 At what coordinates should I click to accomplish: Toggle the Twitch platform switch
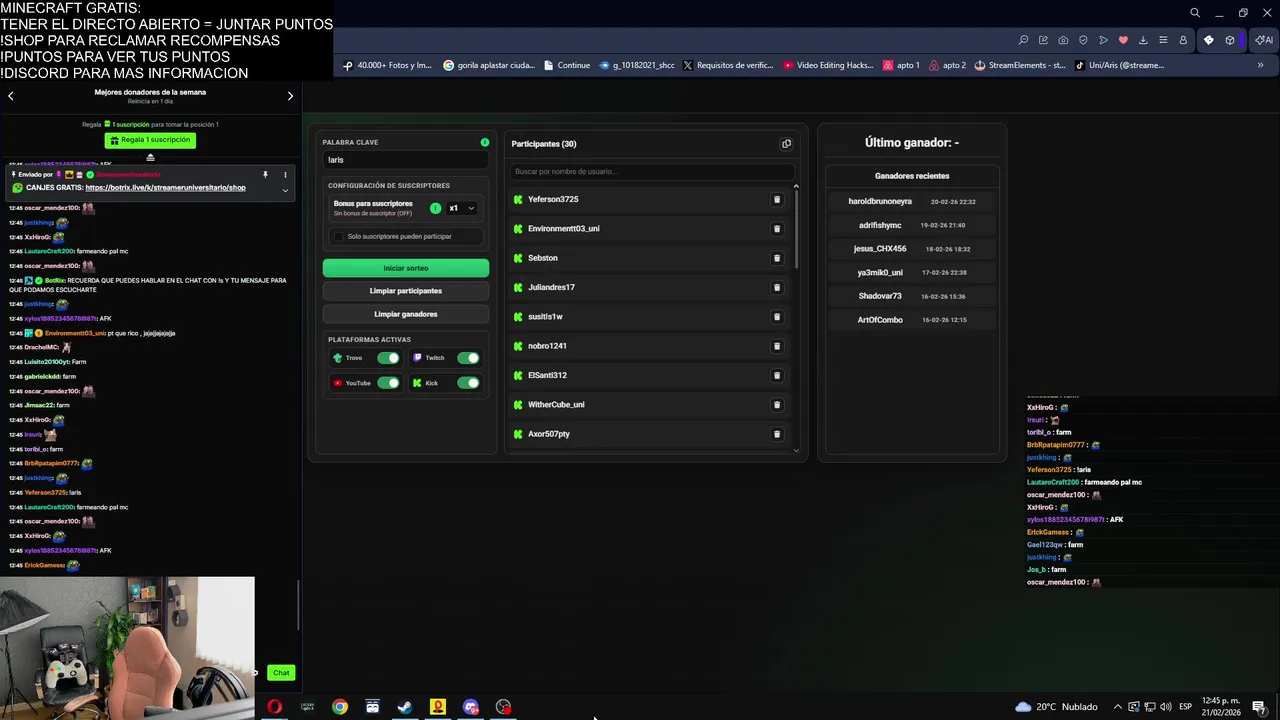468,358
